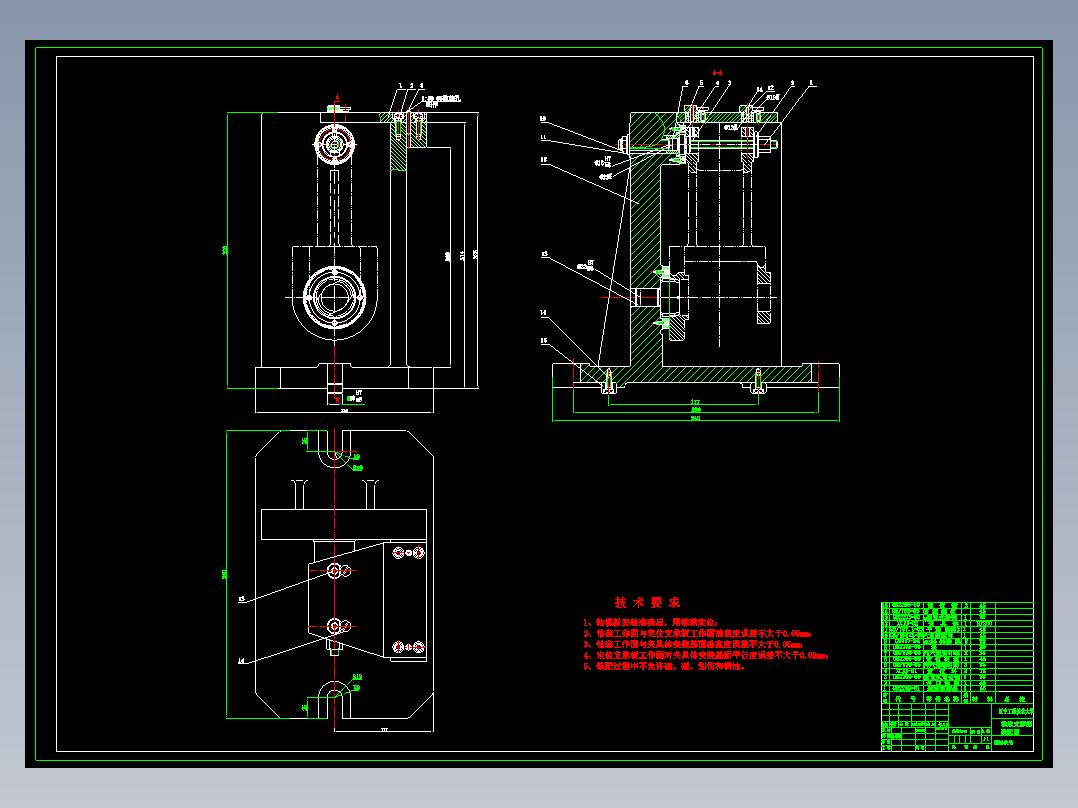This screenshot has height=808, width=1078.
Task: Click technical requirement line 2 ending 0.05mm
Action: (x=697, y=633)
